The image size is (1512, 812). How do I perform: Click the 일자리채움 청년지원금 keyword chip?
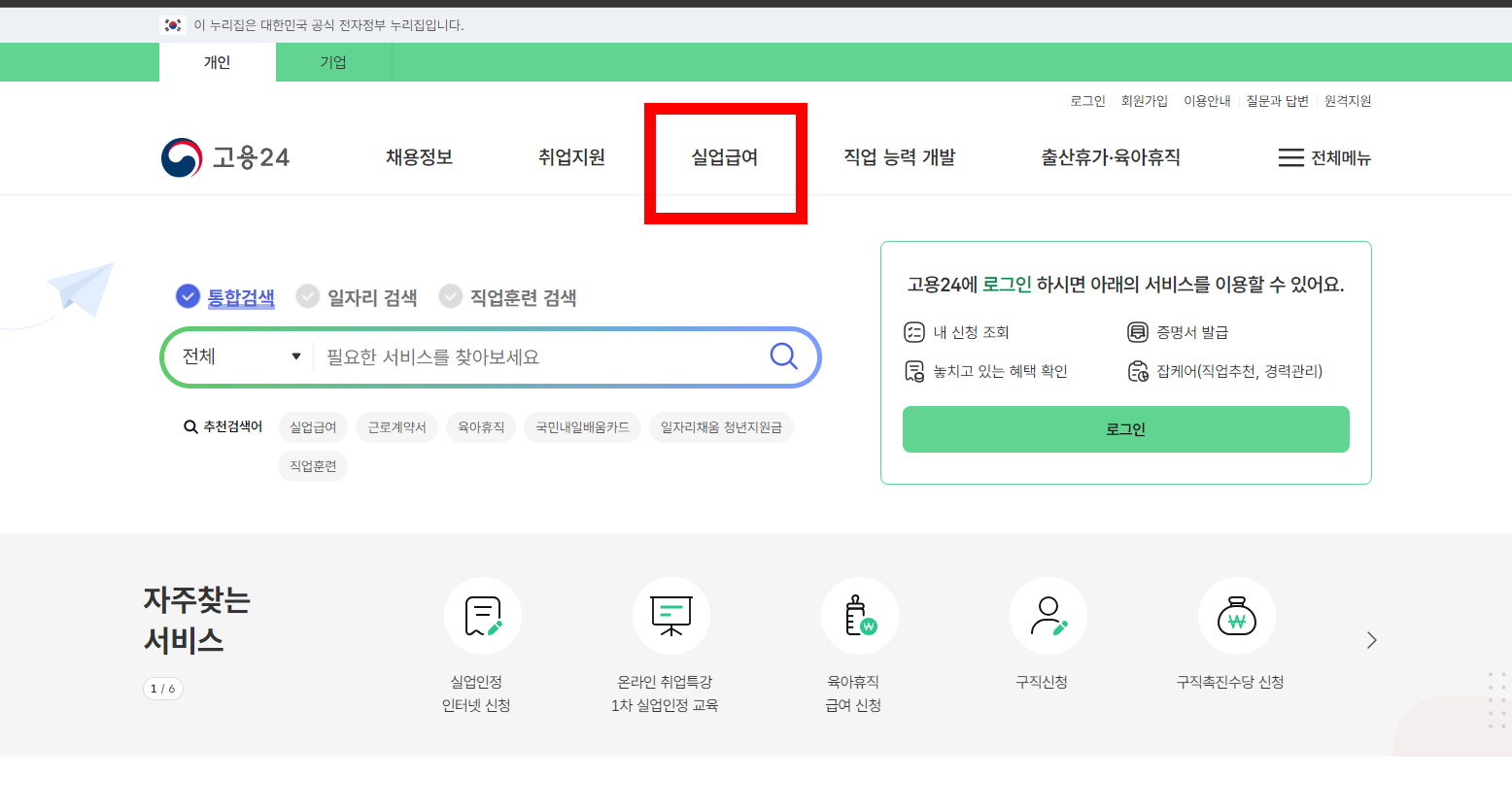click(721, 427)
